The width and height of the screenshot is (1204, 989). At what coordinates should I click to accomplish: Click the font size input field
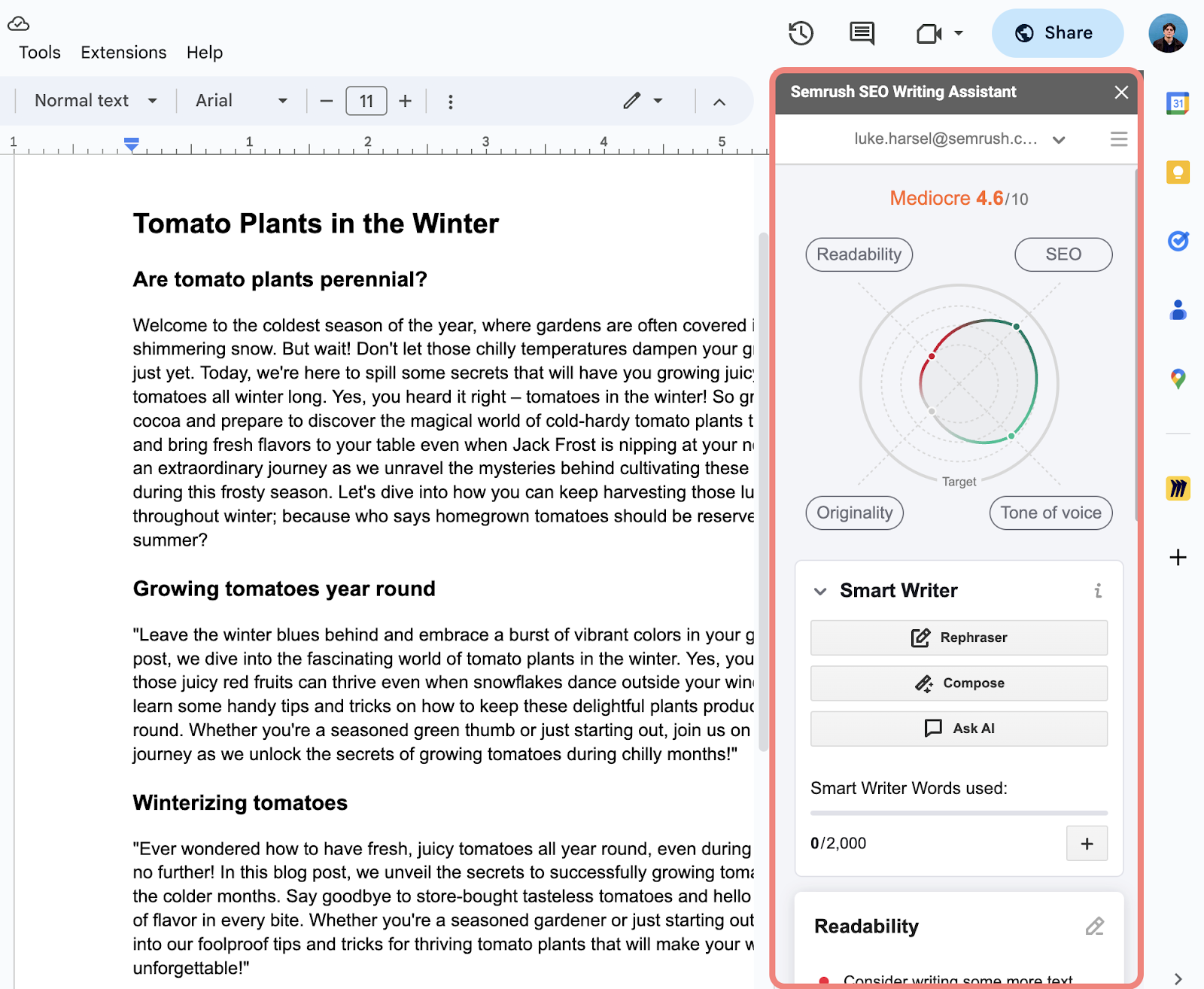point(366,101)
